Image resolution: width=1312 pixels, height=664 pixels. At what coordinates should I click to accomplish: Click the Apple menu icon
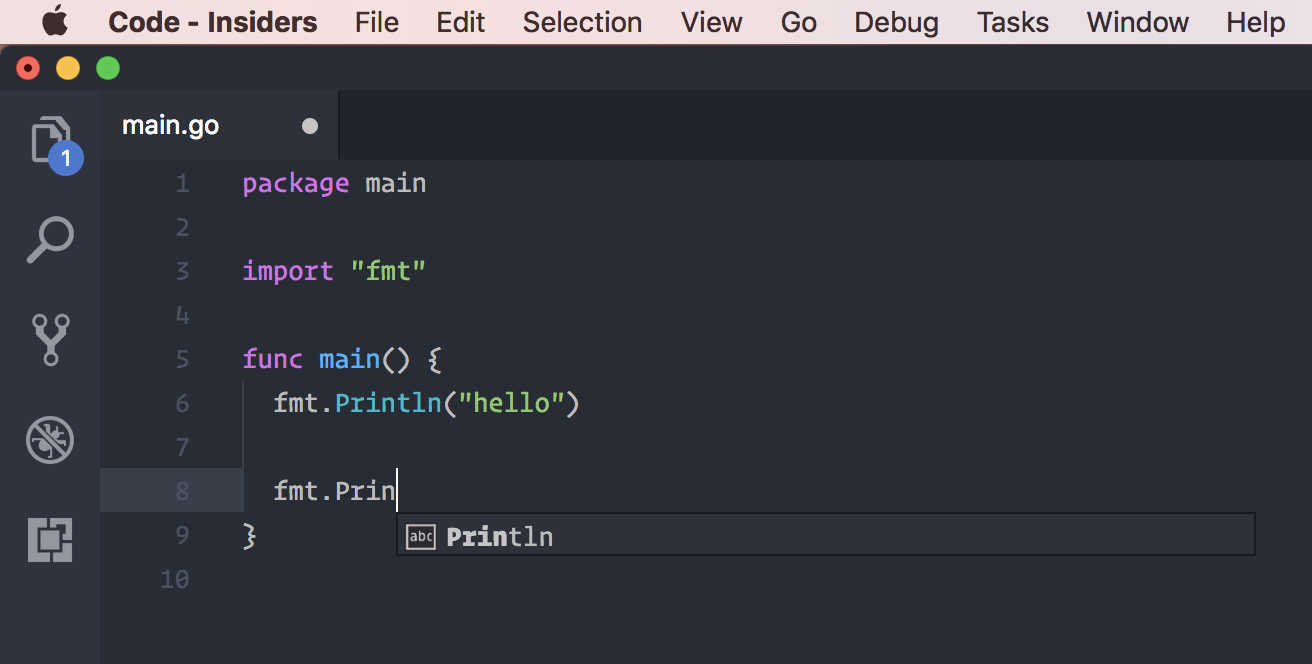pyautogui.click(x=55, y=21)
